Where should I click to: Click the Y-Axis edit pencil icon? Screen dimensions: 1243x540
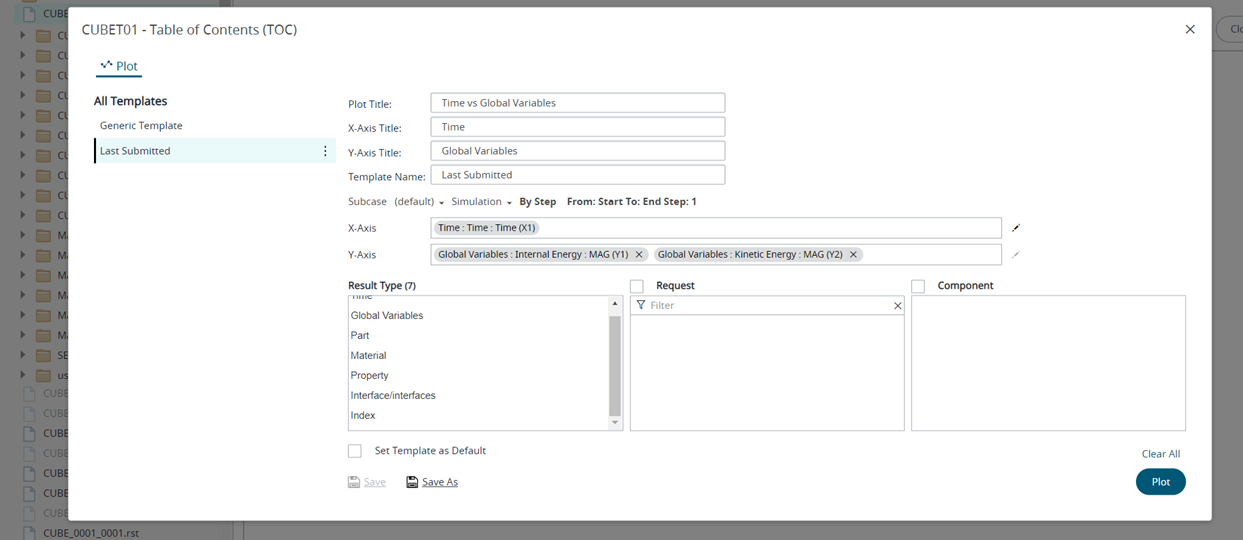(1016, 255)
